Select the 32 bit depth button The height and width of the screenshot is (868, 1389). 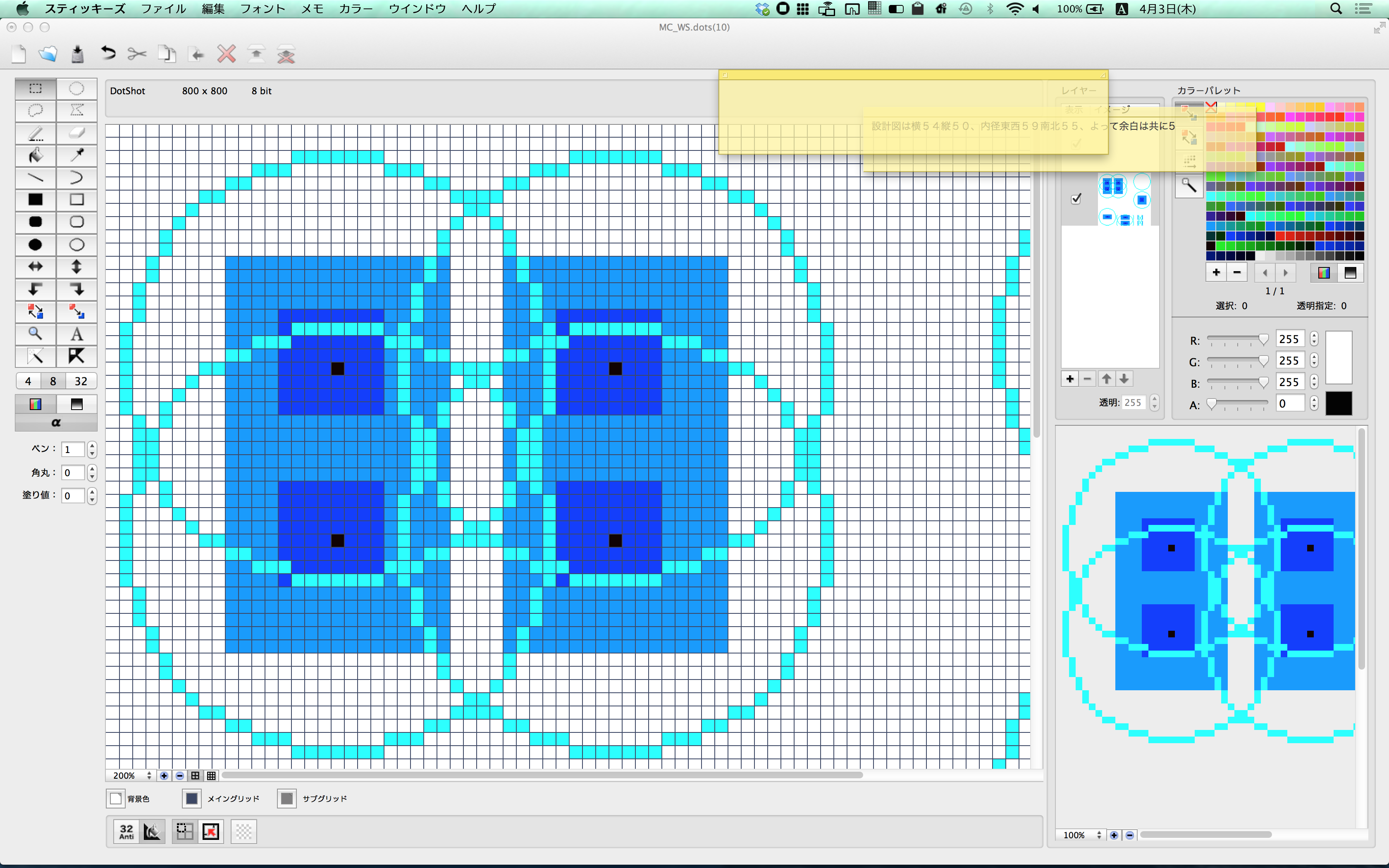click(81, 381)
